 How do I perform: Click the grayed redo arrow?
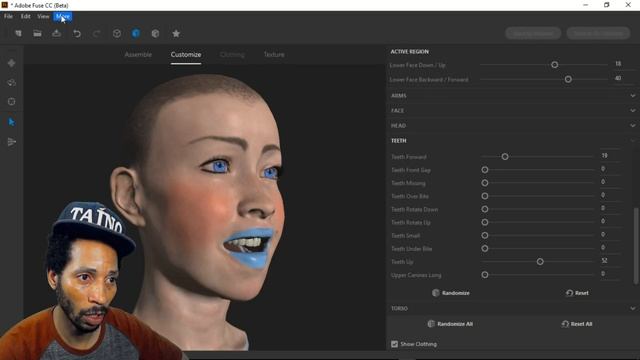(x=96, y=33)
